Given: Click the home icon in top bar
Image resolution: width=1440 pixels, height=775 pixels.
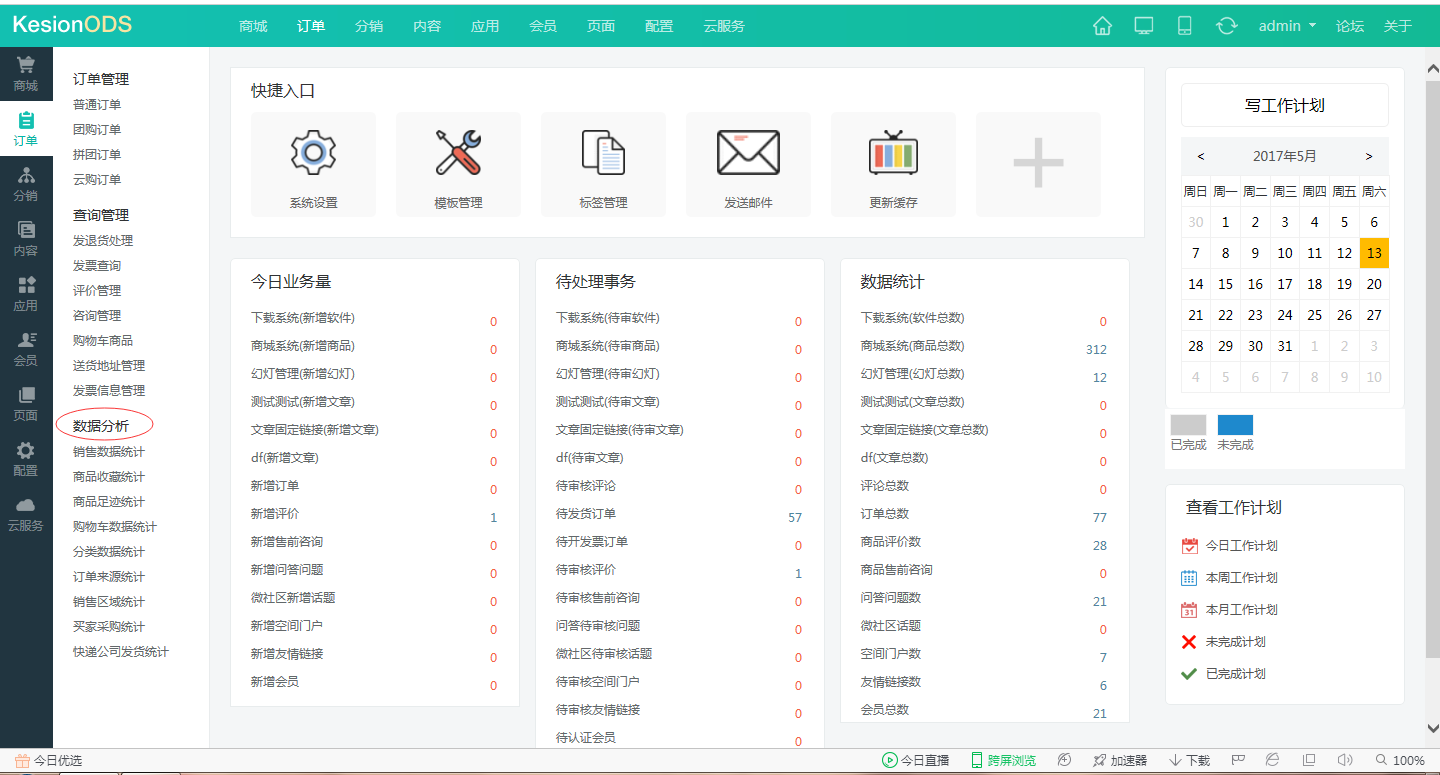Looking at the screenshot, I should tap(1102, 26).
